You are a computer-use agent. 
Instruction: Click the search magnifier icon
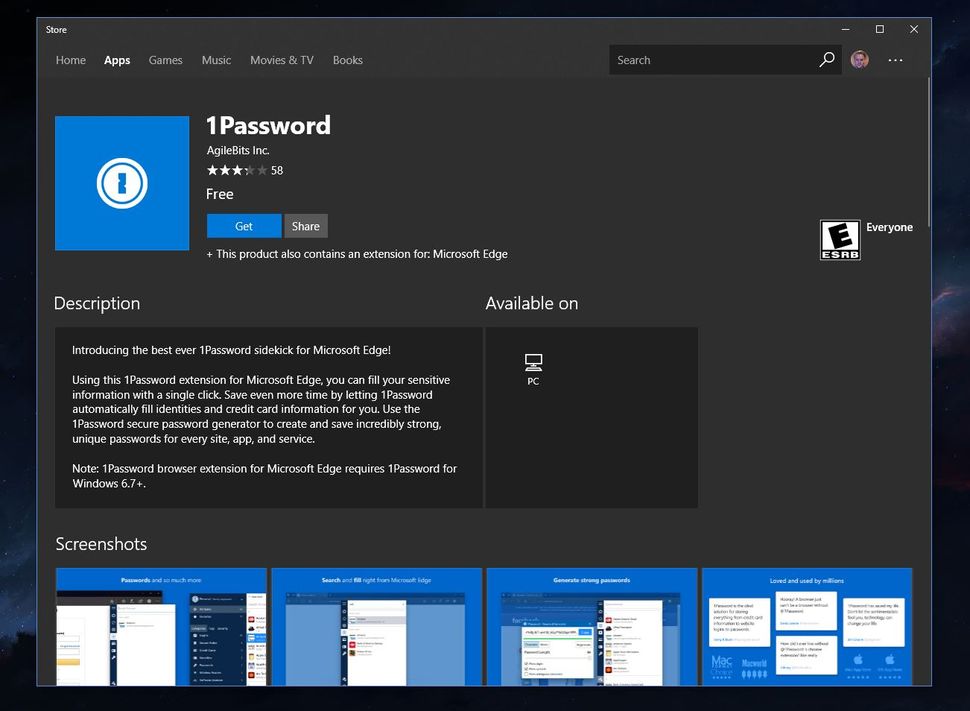(827, 60)
